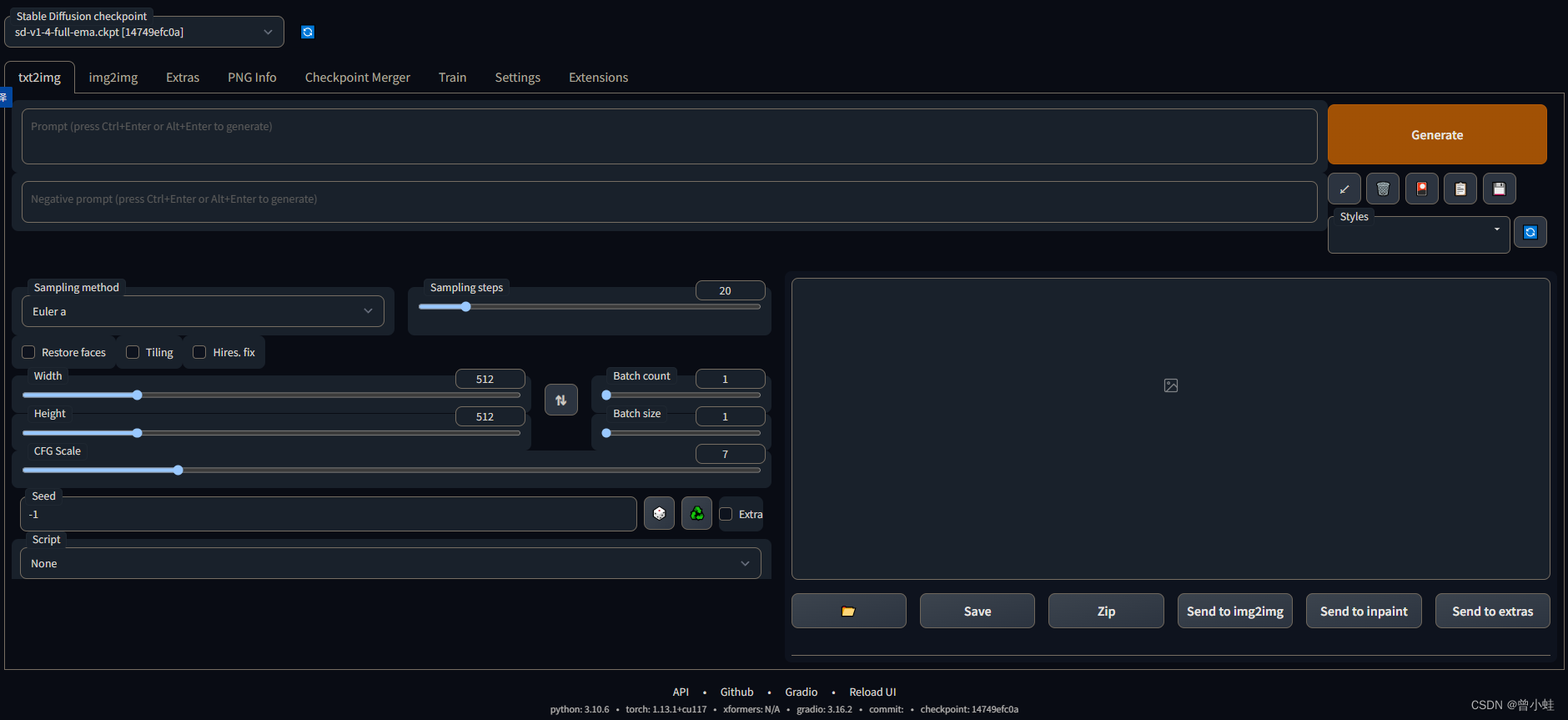Expand the Sampling method dropdown
Viewport: 1568px width, 720px height.
tap(203, 311)
